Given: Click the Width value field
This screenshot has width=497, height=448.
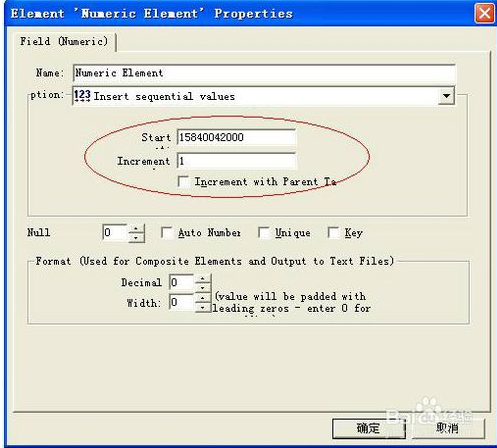Looking at the screenshot, I should click(x=182, y=302).
